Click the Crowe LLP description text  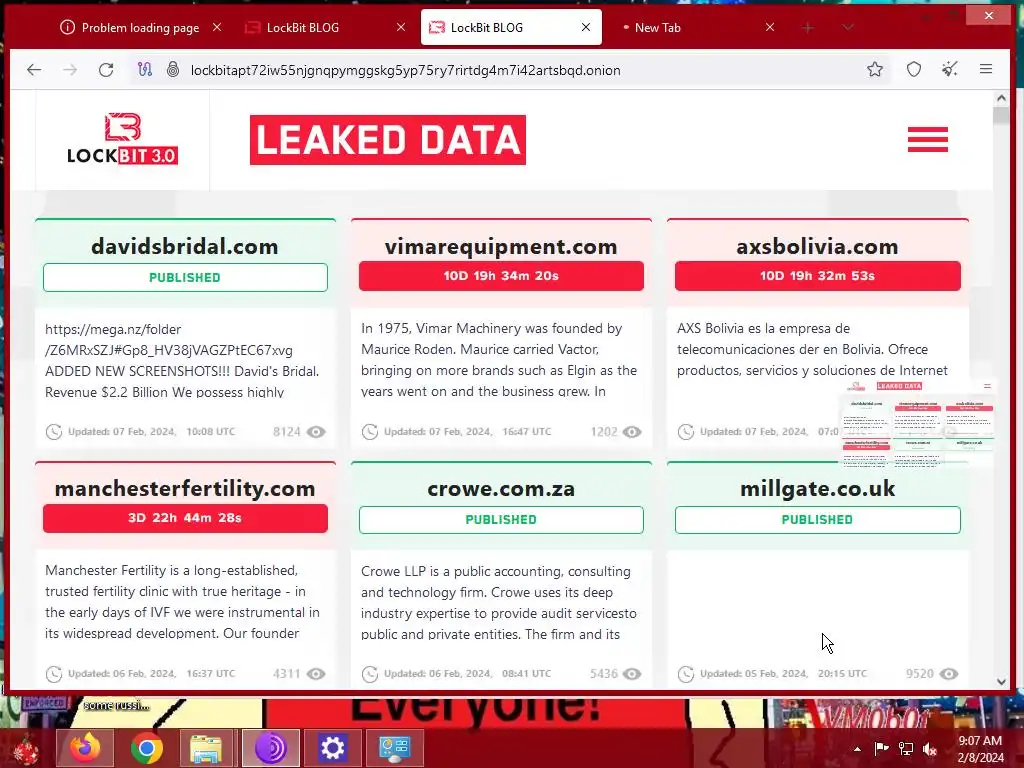pos(499,602)
